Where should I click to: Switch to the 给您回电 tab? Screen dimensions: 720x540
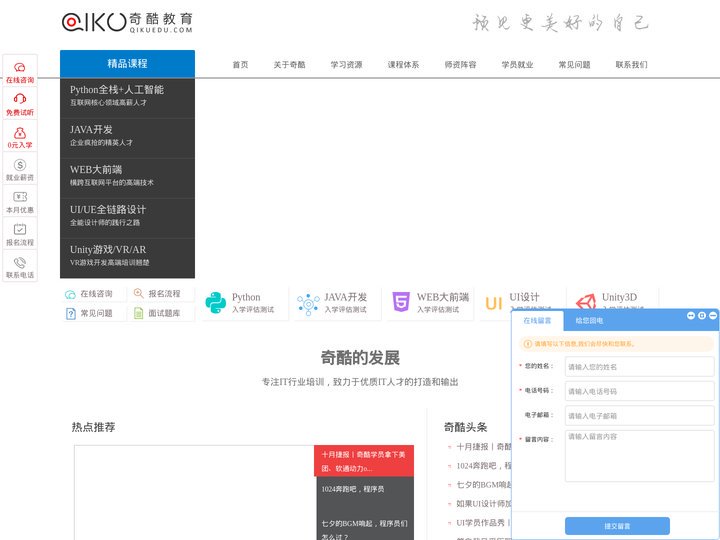(x=589, y=321)
